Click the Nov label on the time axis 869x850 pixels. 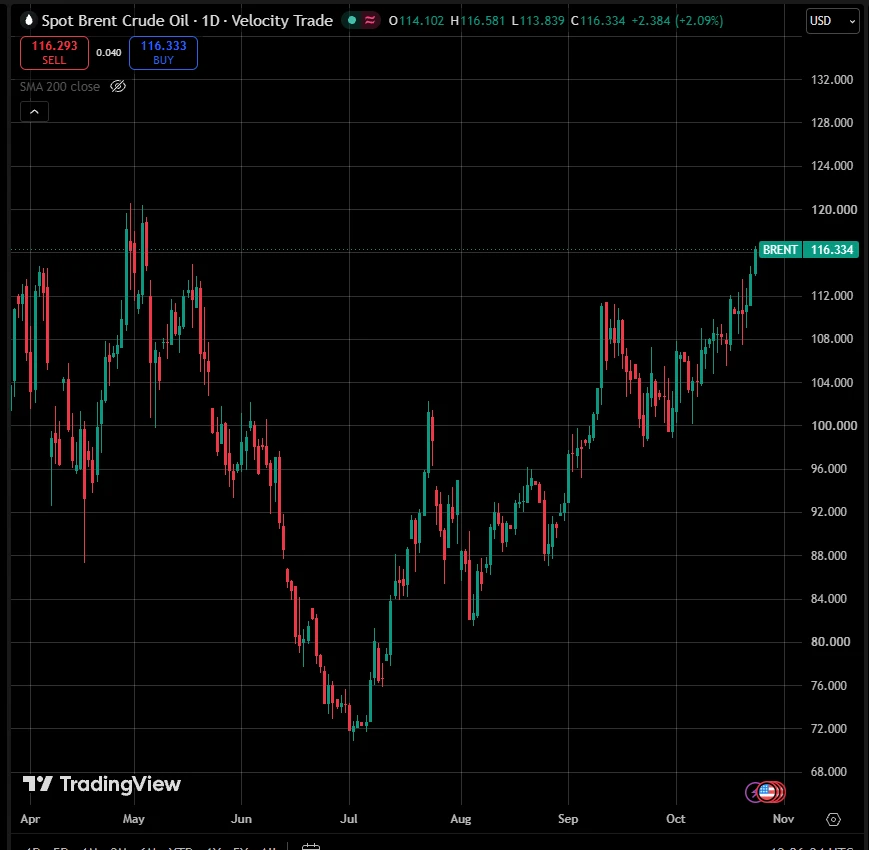(x=784, y=819)
